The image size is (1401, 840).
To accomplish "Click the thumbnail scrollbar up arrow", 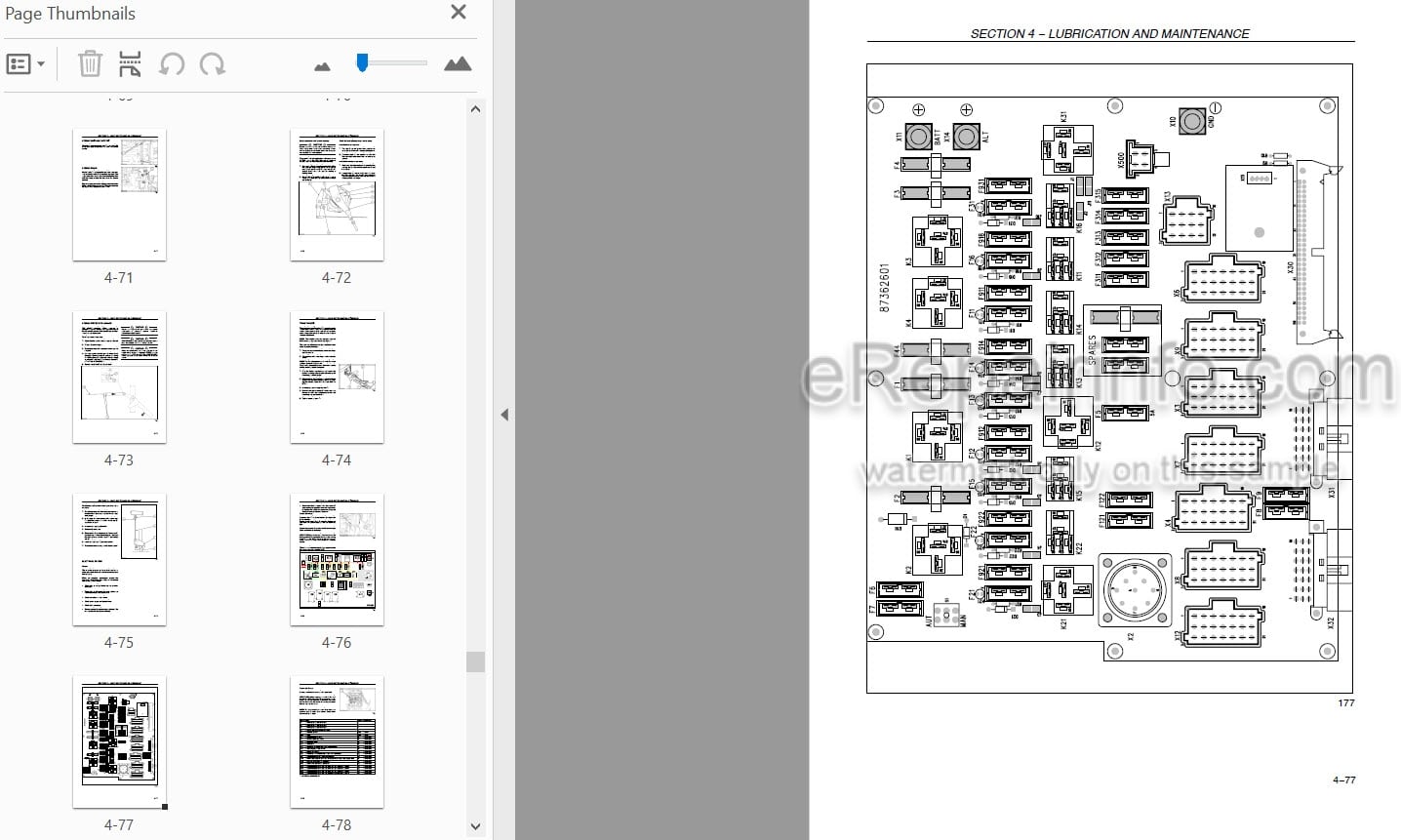I will click(475, 109).
